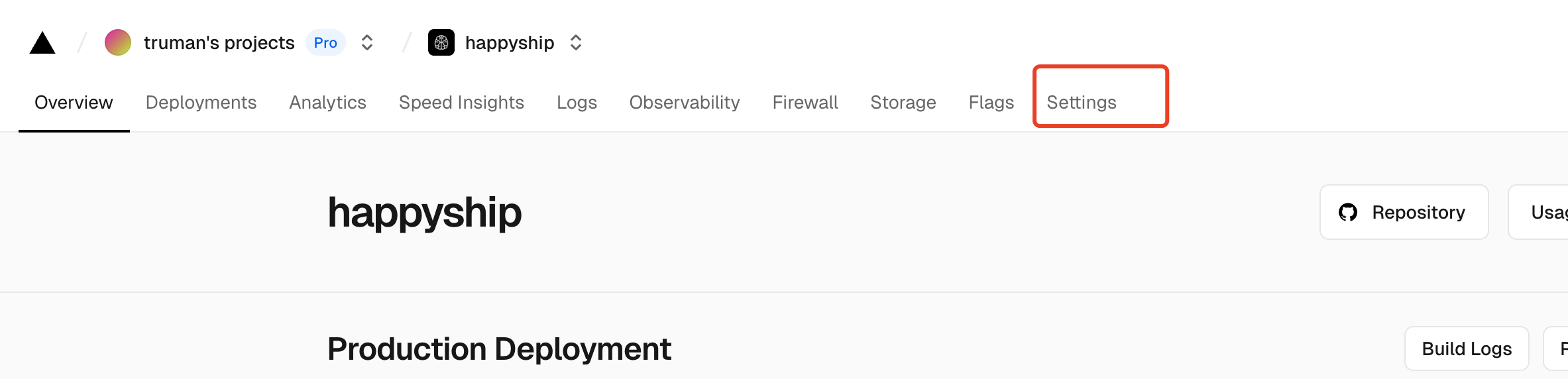Click the Vercel triangle logo
1568x379 pixels.
coord(42,43)
